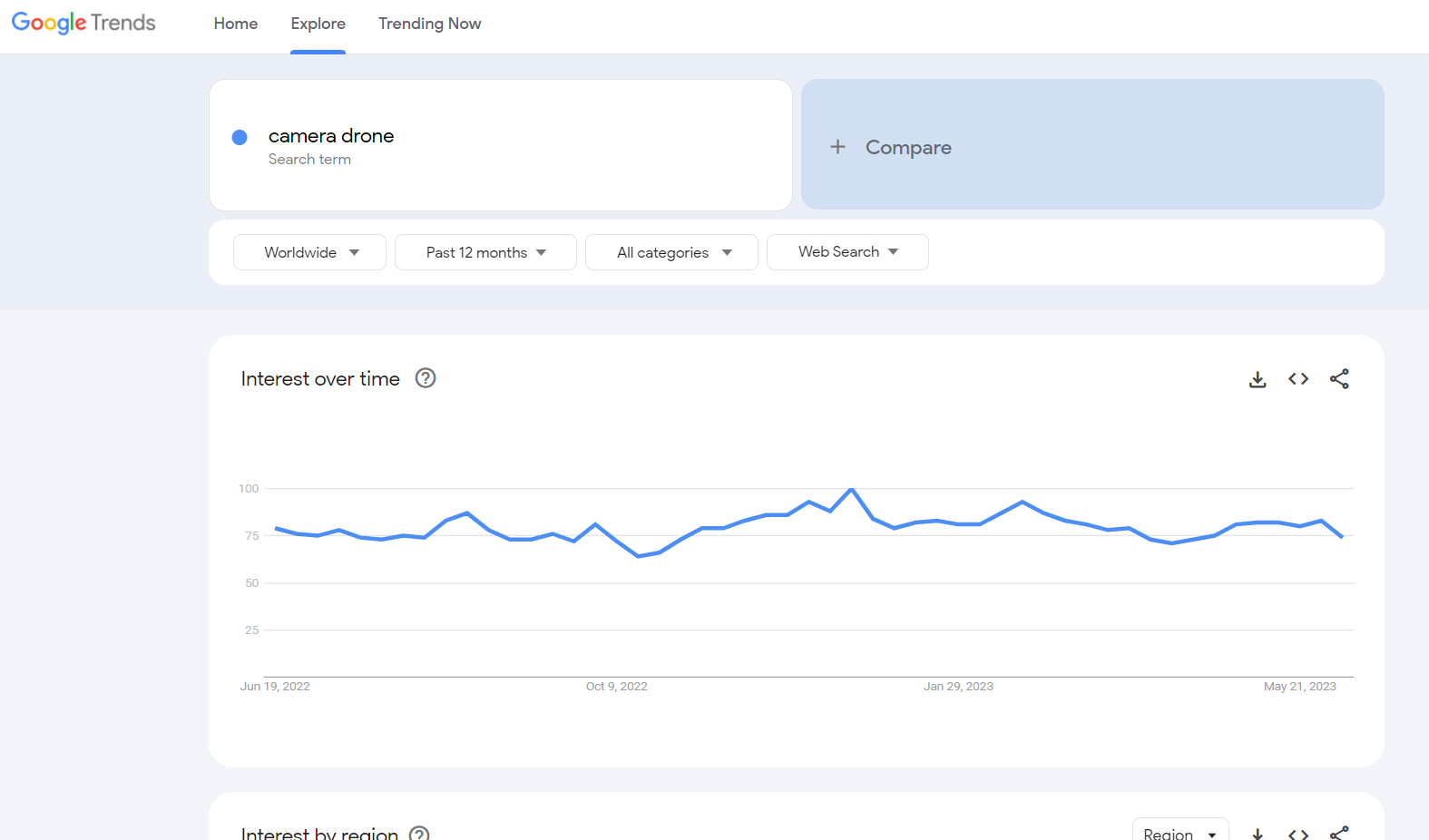Open the Trending Now tab

tap(429, 24)
